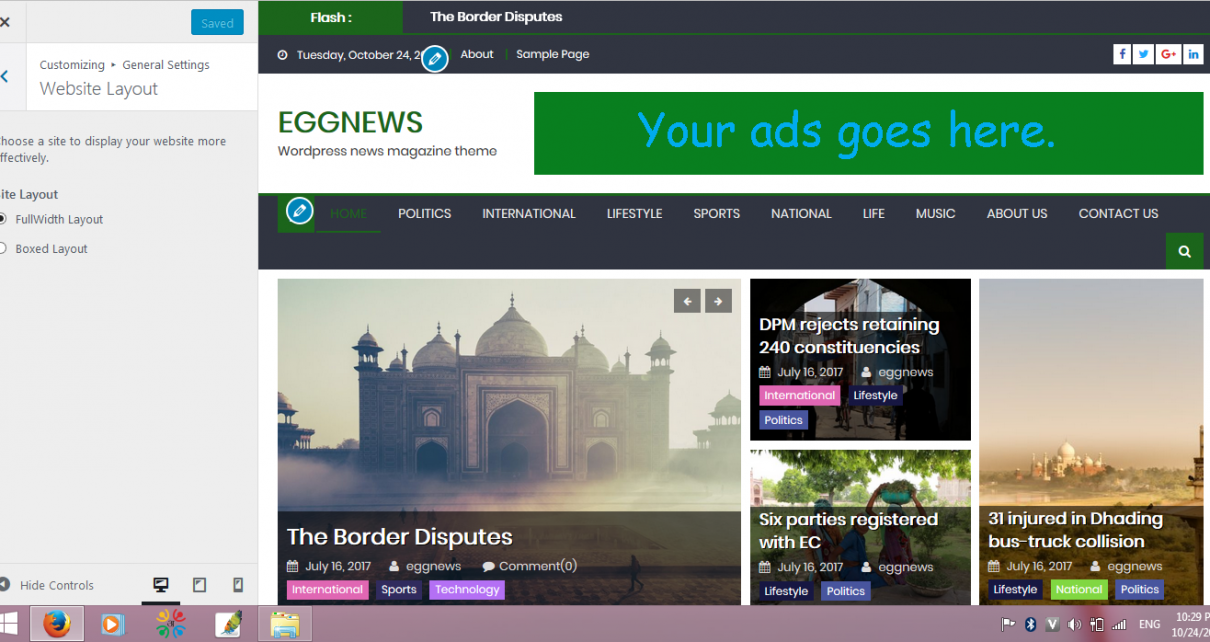
Task: Click the Facebook social icon
Action: pos(1122,54)
